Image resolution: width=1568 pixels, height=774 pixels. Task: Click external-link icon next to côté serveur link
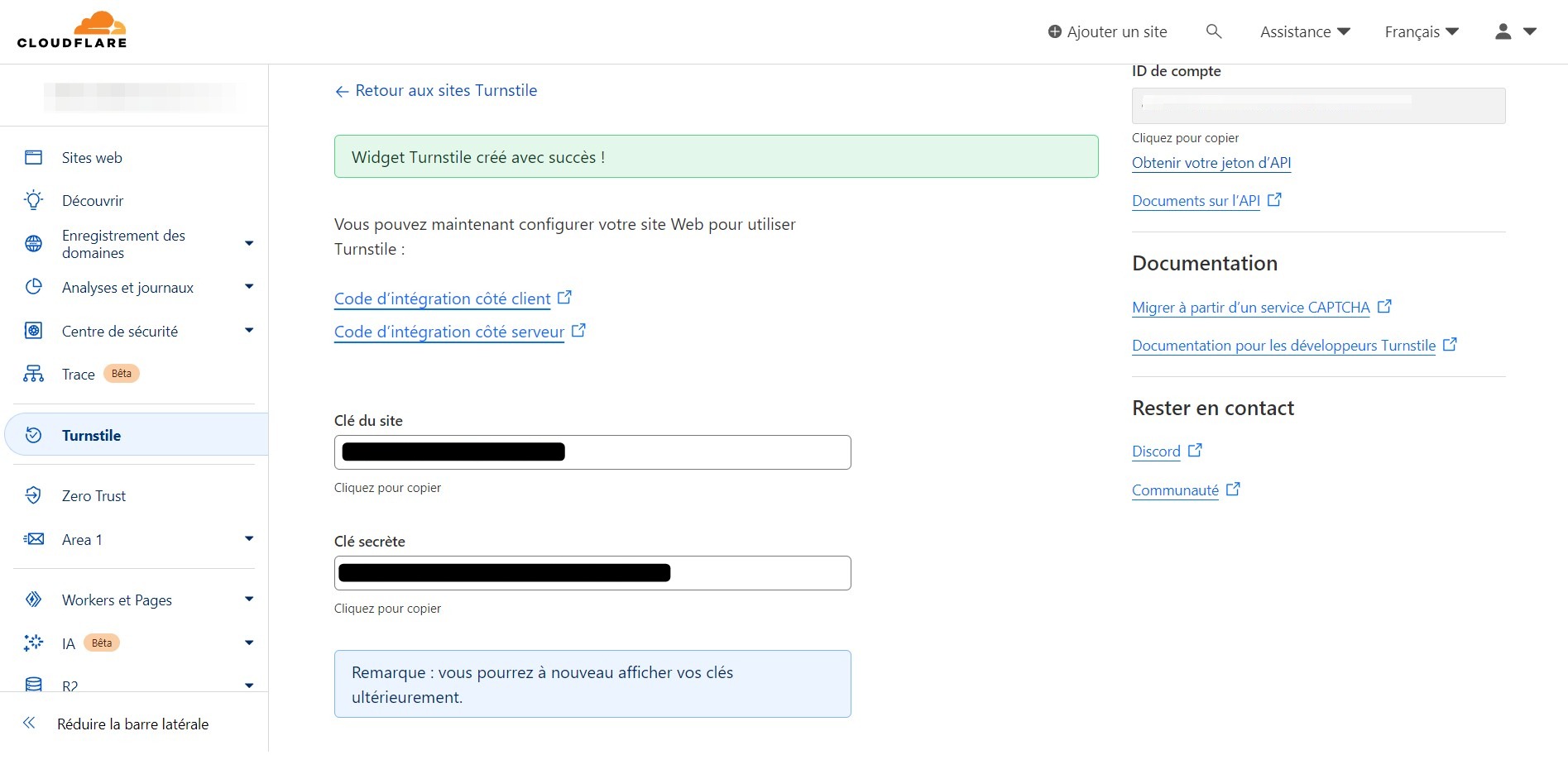[578, 330]
